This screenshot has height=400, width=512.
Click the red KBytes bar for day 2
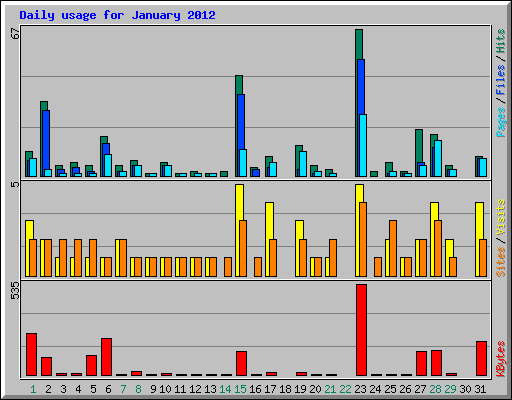click(46, 366)
